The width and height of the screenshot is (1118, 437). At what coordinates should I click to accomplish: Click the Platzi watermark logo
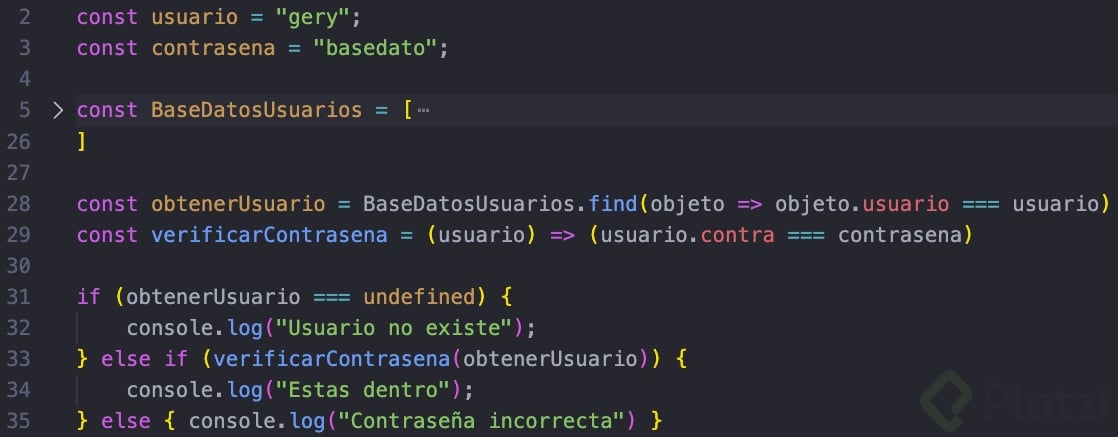[1018, 401]
